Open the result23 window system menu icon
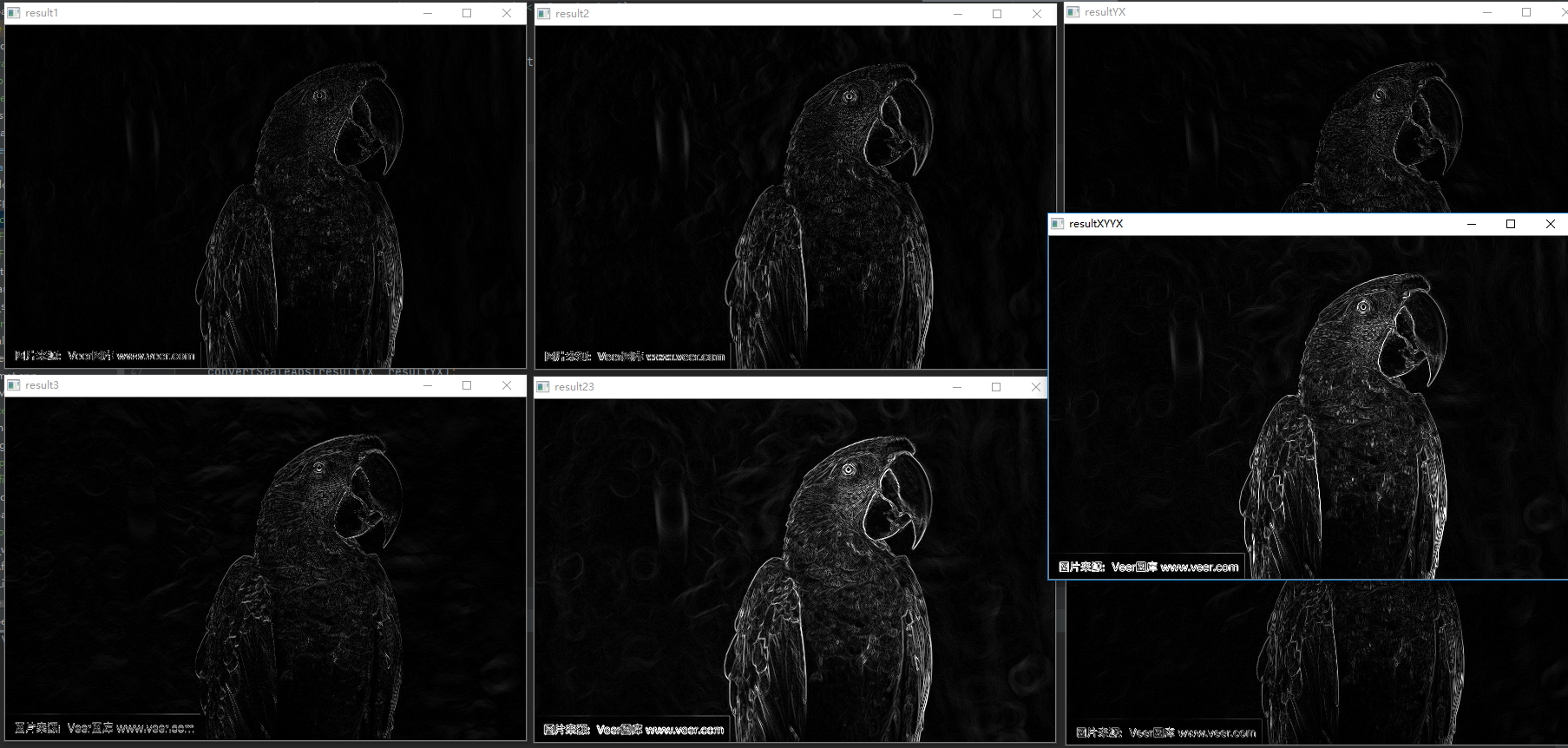This screenshot has height=748, width=1568. pos(543,387)
